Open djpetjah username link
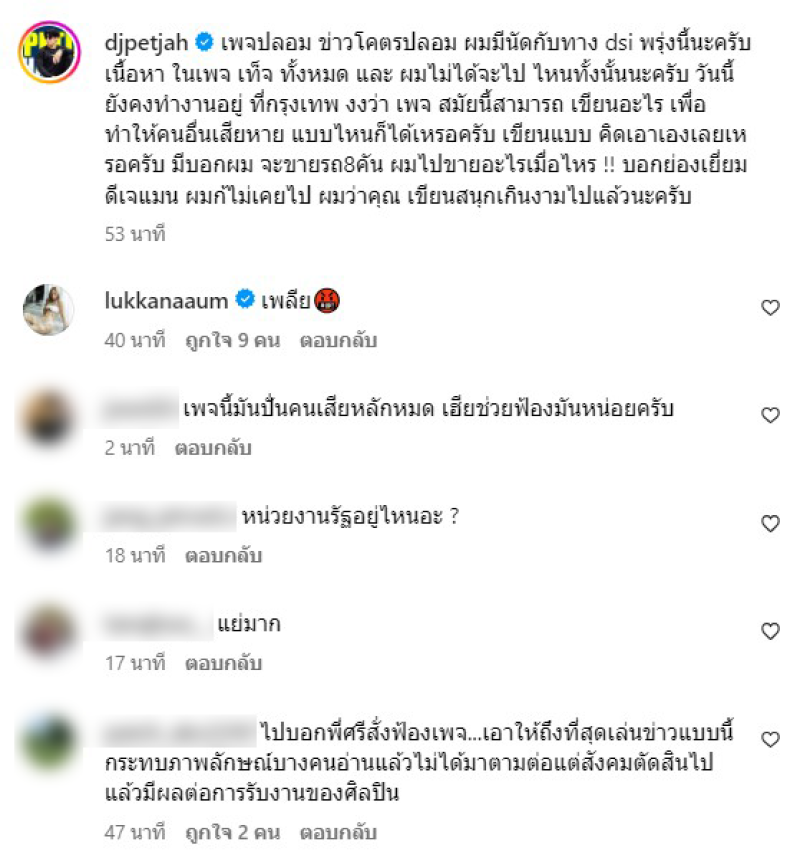This screenshot has width=800, height=858. tap(146, 43)
